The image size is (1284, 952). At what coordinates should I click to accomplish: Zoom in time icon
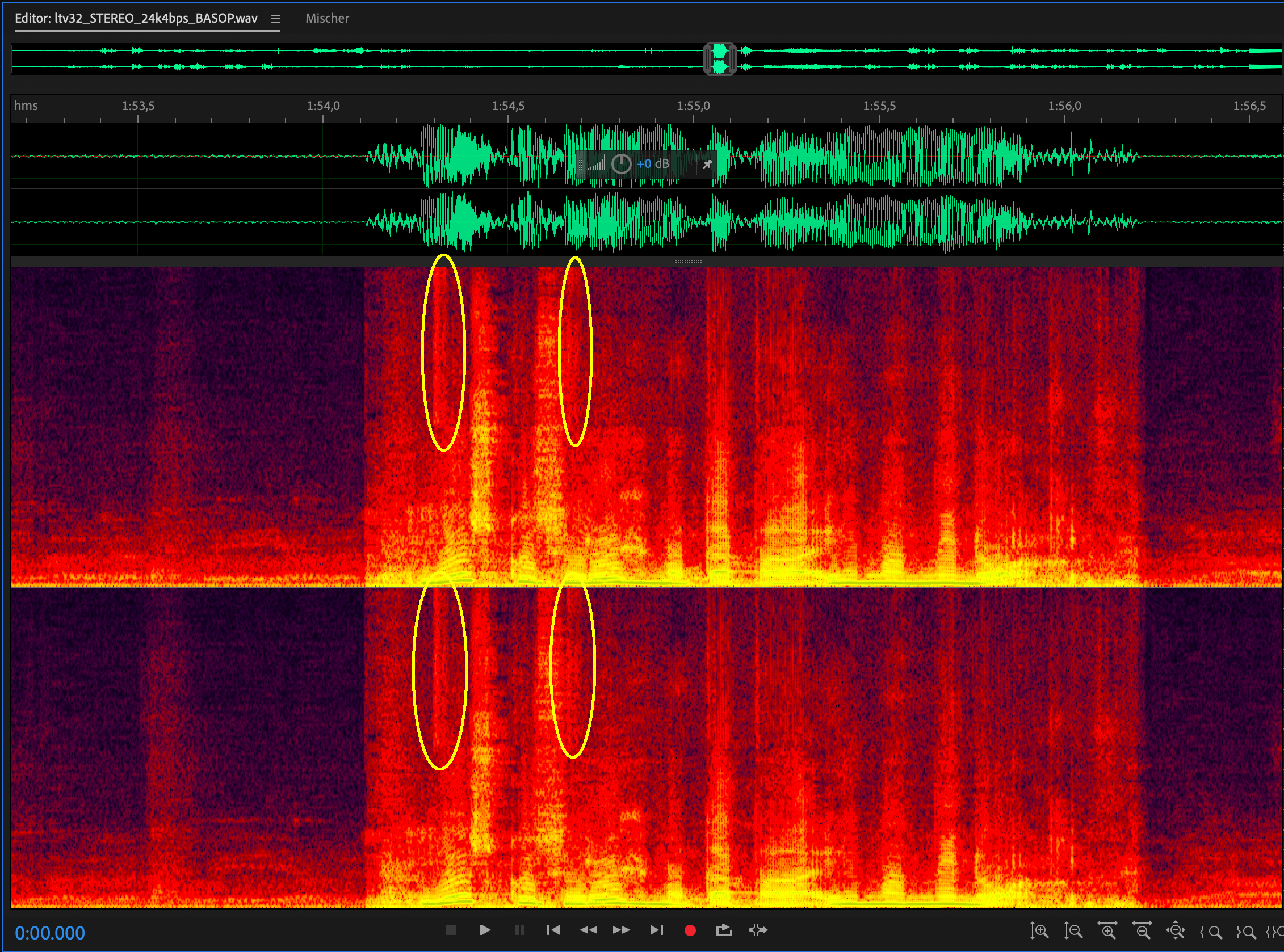point(1107,930)
